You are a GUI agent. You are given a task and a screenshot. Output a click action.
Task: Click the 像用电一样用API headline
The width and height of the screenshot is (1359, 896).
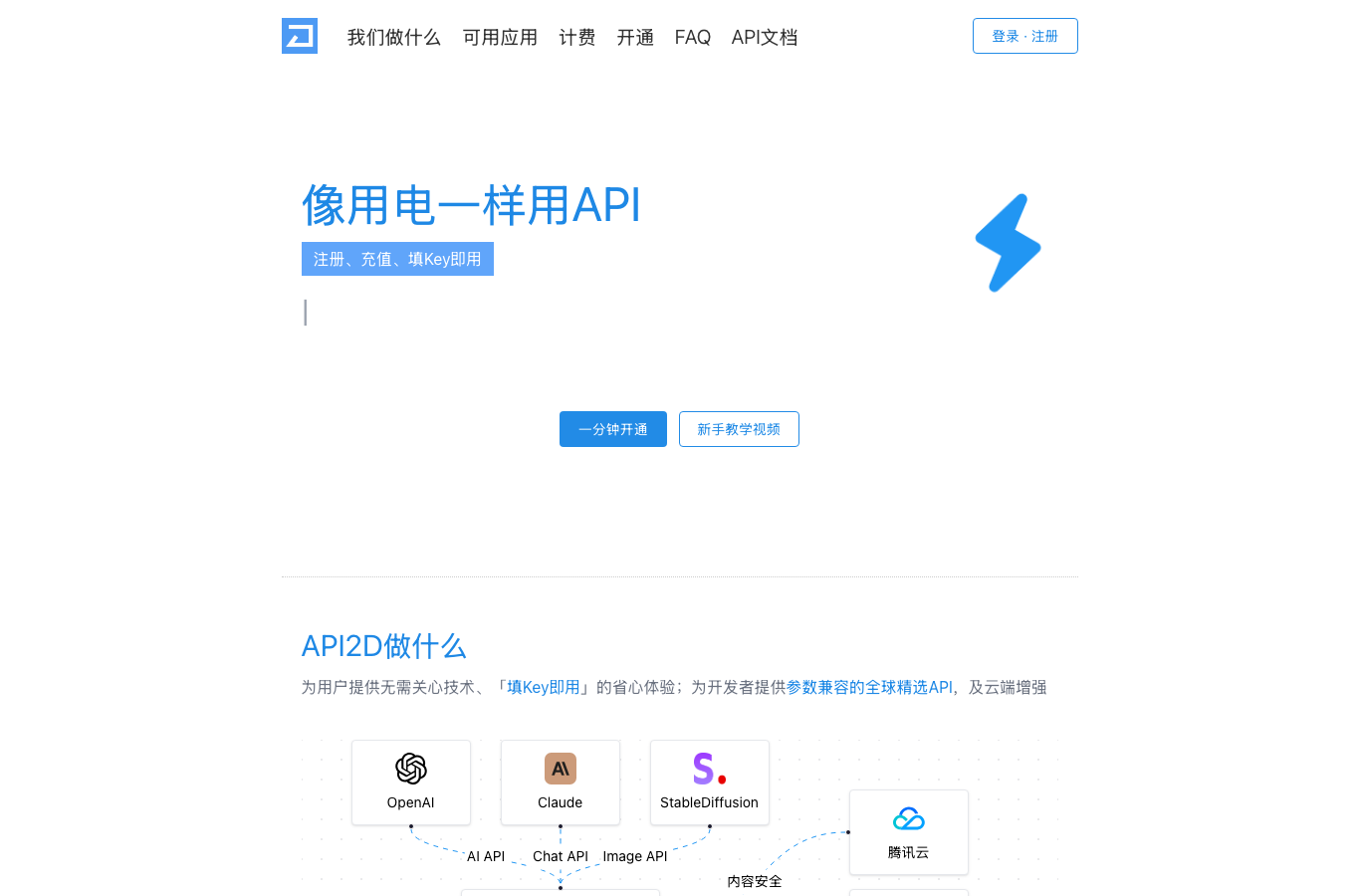pyautogui.click(x=471, y=206)
